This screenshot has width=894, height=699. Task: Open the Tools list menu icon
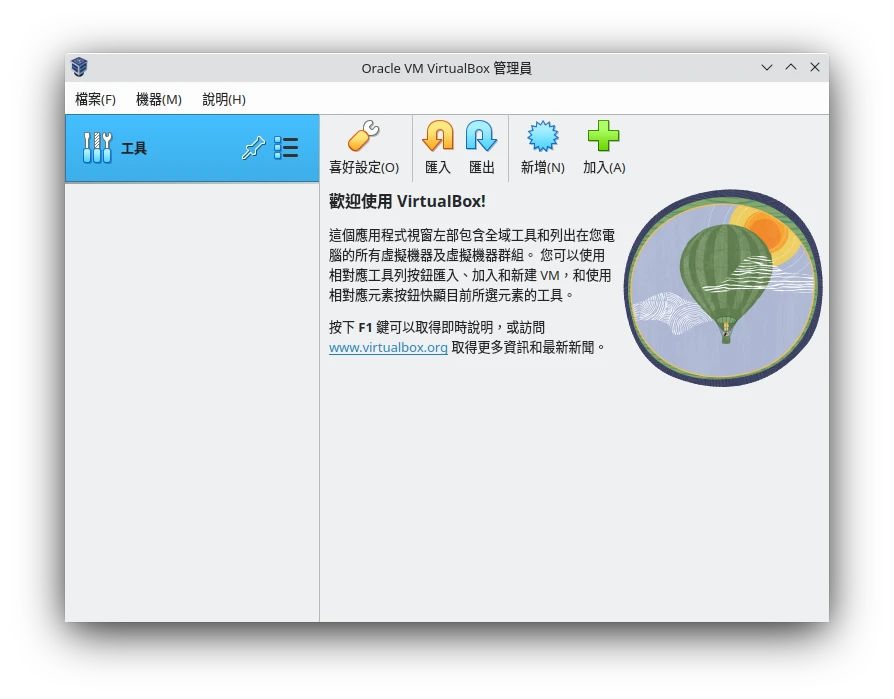coord(286,148)
